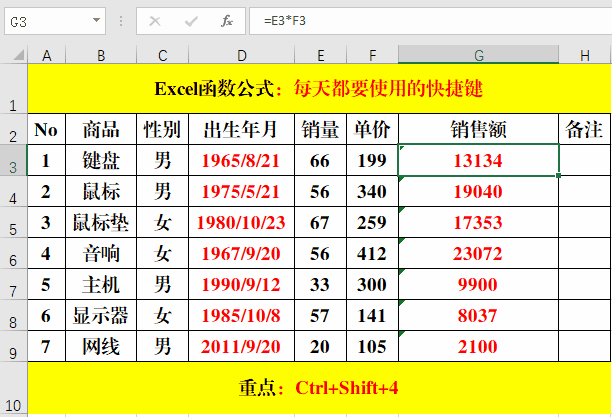Click the cell '主机'
The height and width of the screenshot is (417, 612).
click(x=101, y=284)
